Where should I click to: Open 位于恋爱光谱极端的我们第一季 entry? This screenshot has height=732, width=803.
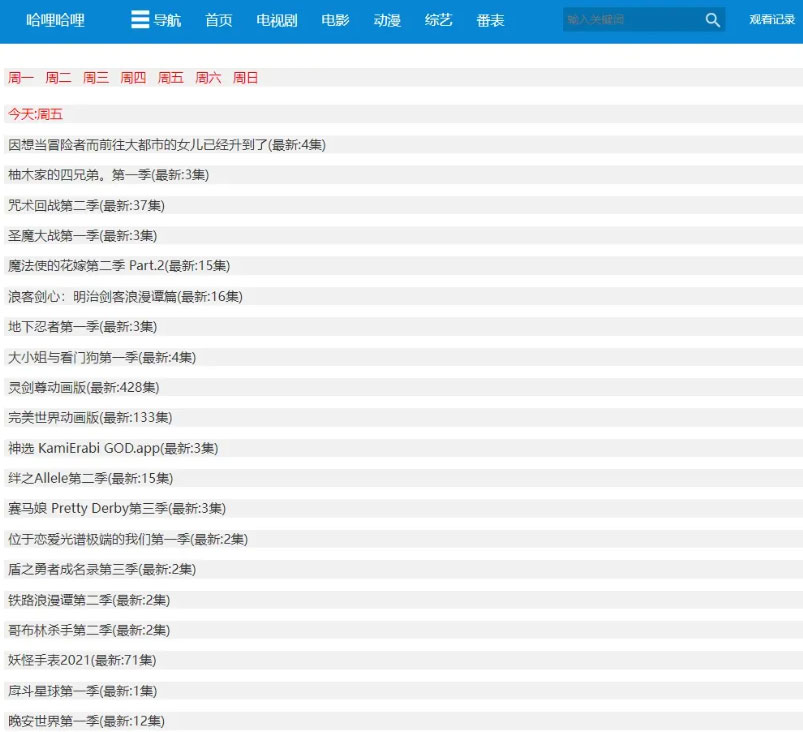(x=128, y=539)
